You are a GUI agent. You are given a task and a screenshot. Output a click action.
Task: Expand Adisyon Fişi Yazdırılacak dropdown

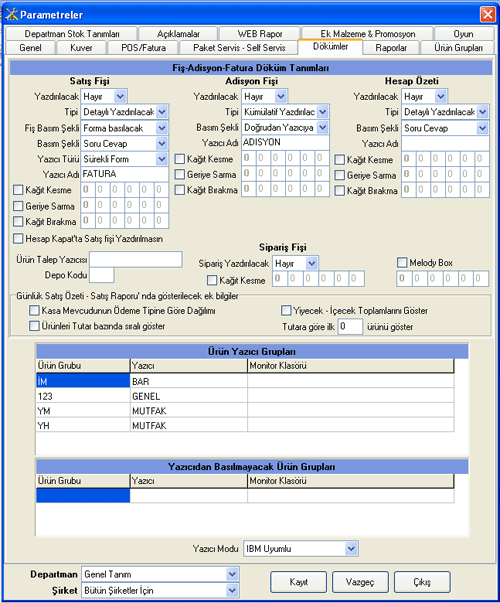pos(281,97)
